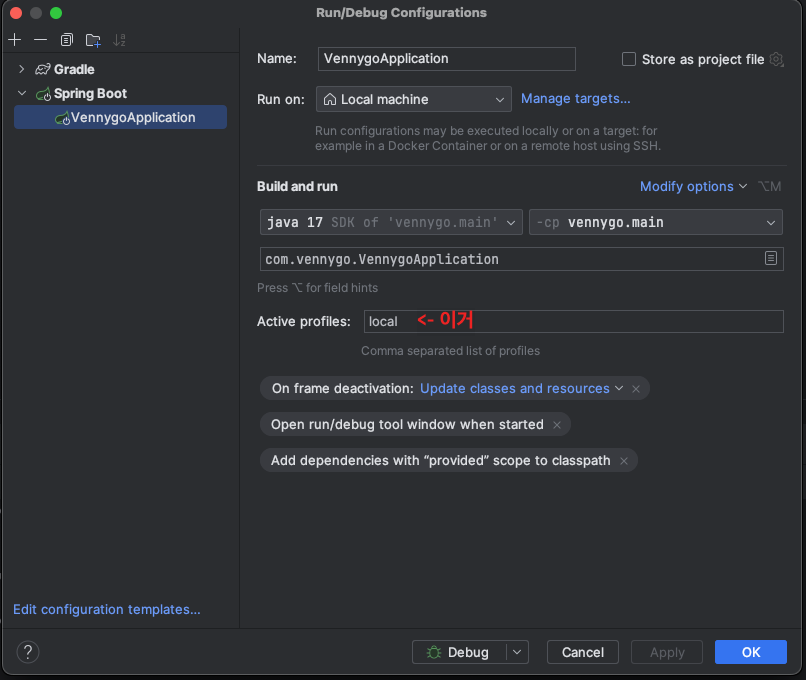Select the Spring Boot category label
Viewport: 806px width, 680px height.
pos(90,94)
